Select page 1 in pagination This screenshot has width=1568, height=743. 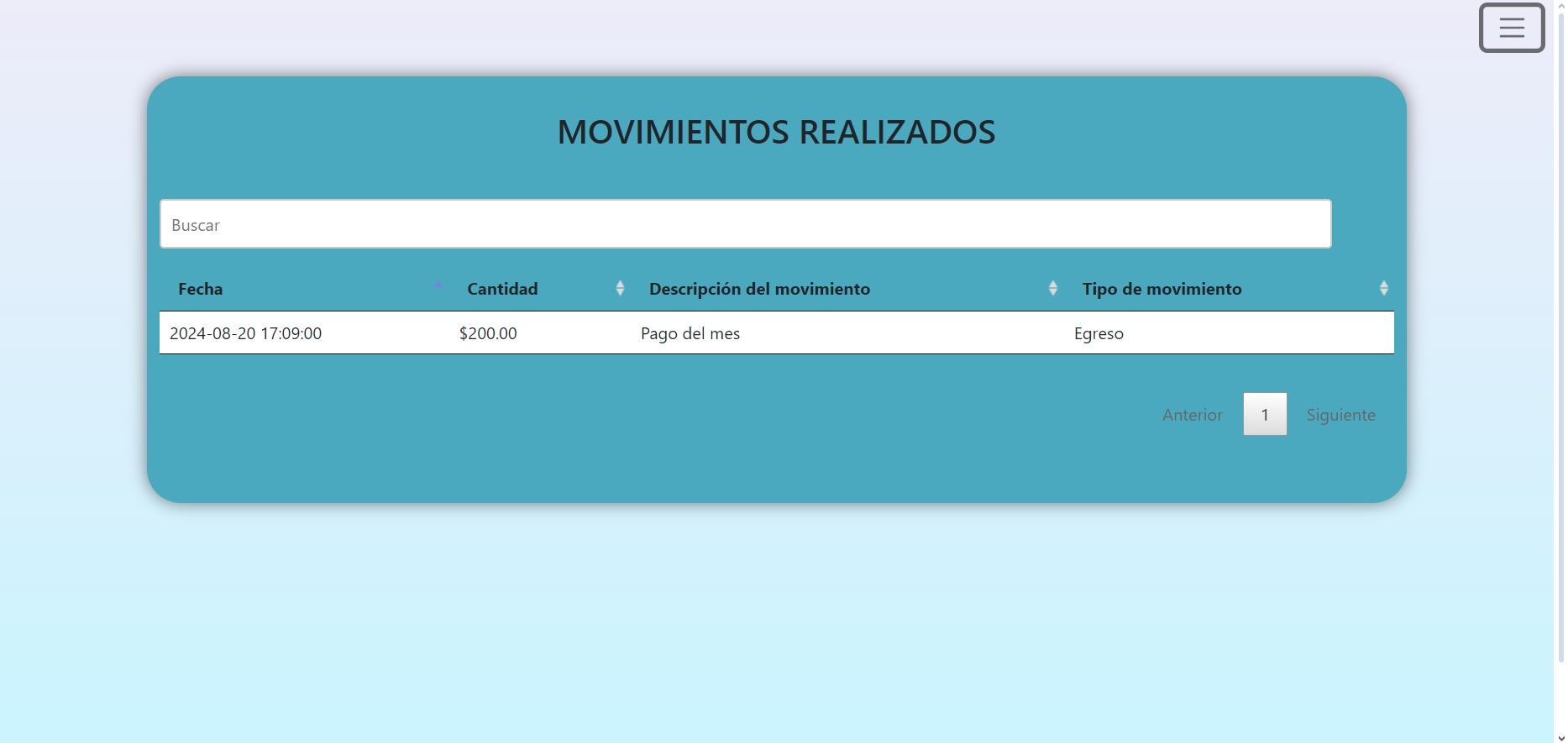coord(1265,415)
